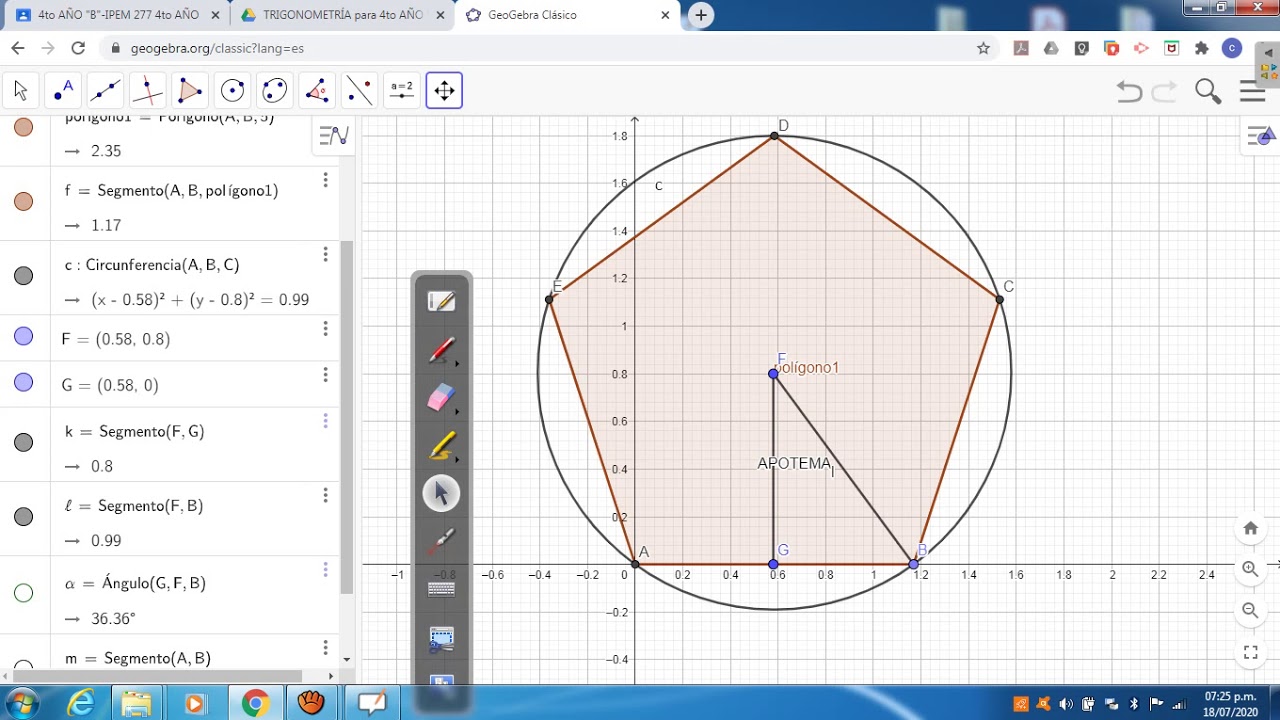Open the graphics view style bar
This screenshot has height=720, width=1280.
[1263, 137]
